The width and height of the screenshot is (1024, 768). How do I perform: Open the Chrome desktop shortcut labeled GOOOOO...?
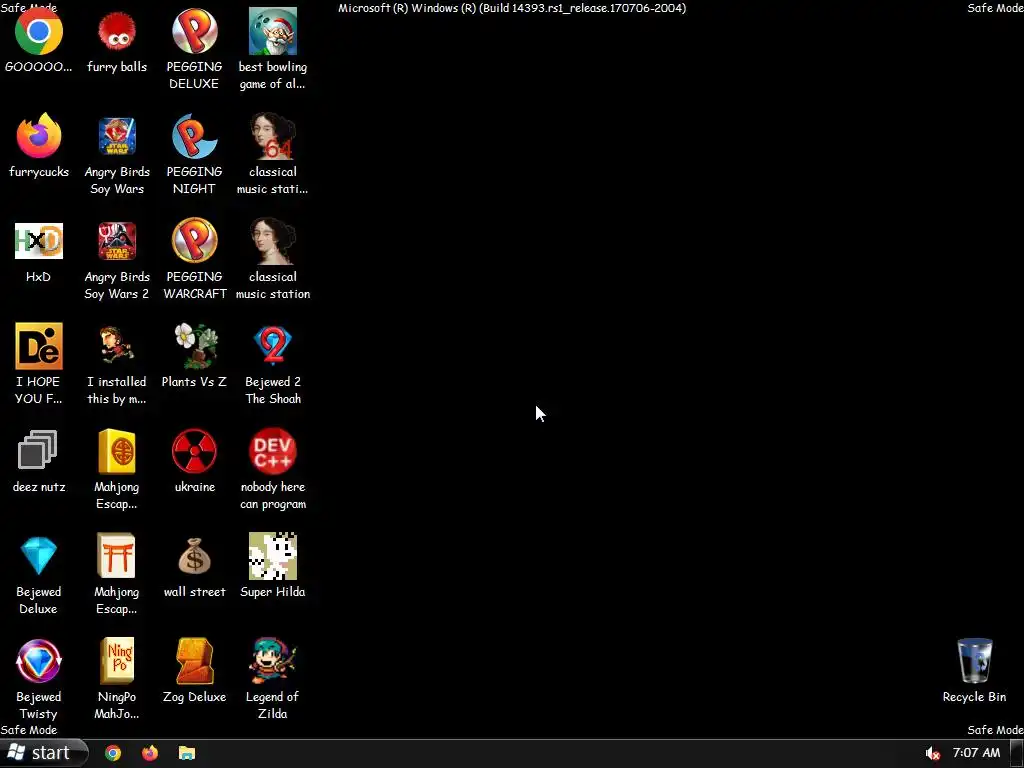(x=39, y=31)
